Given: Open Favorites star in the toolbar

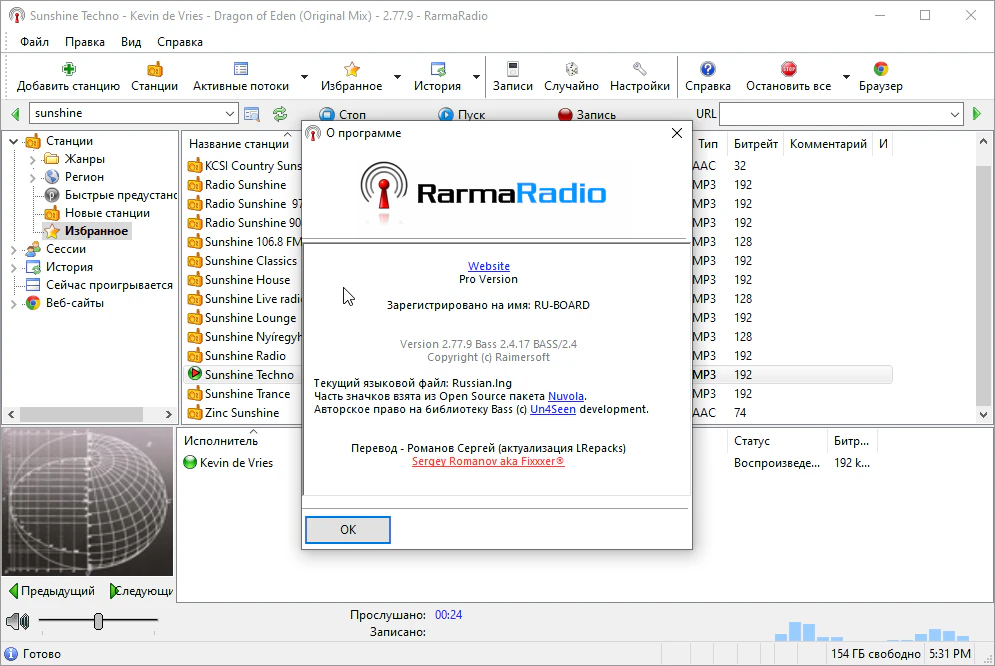Looking at the screenshot, I should pos(352,69).
